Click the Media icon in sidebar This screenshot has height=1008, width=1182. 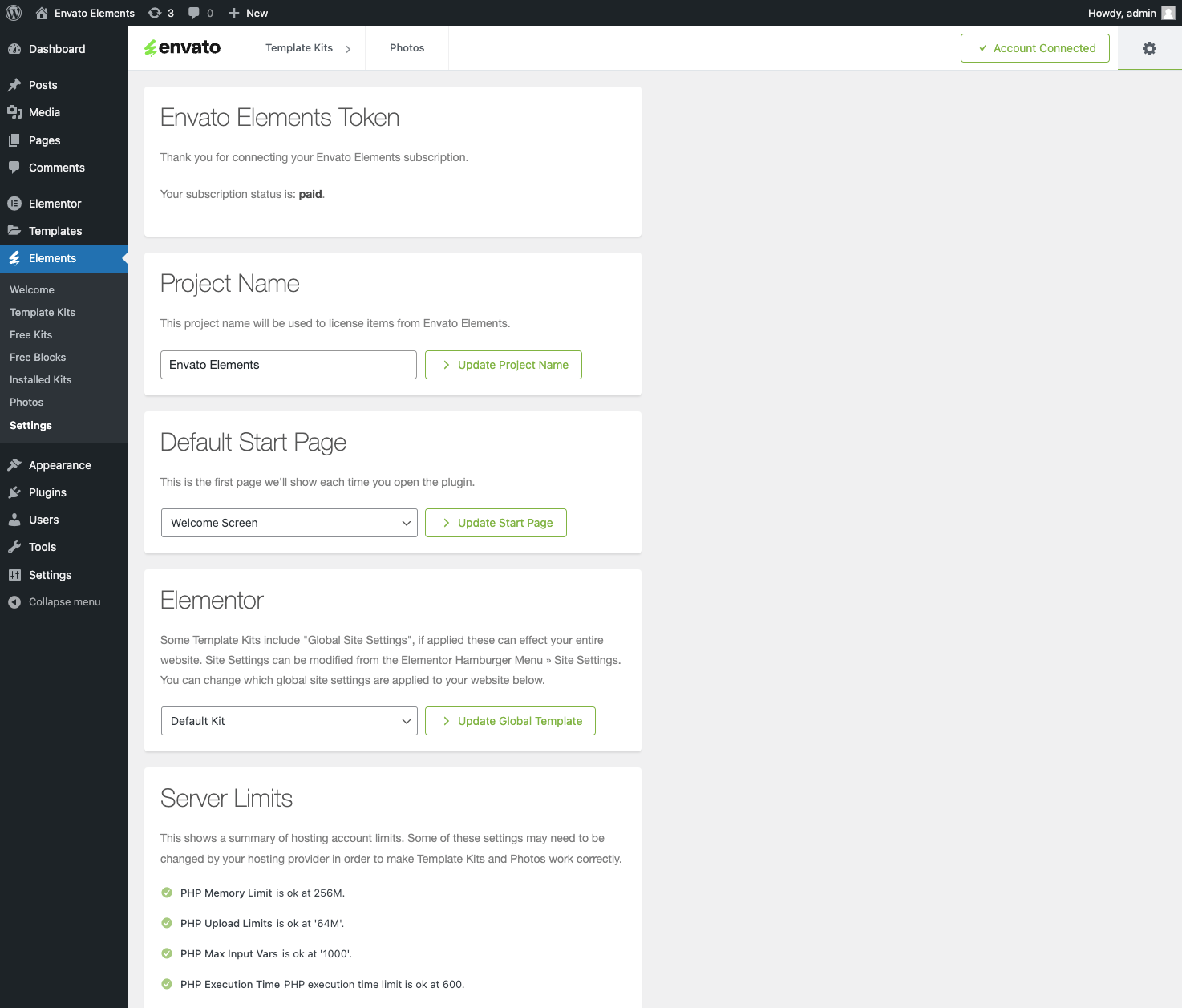[x=14, y=112]
